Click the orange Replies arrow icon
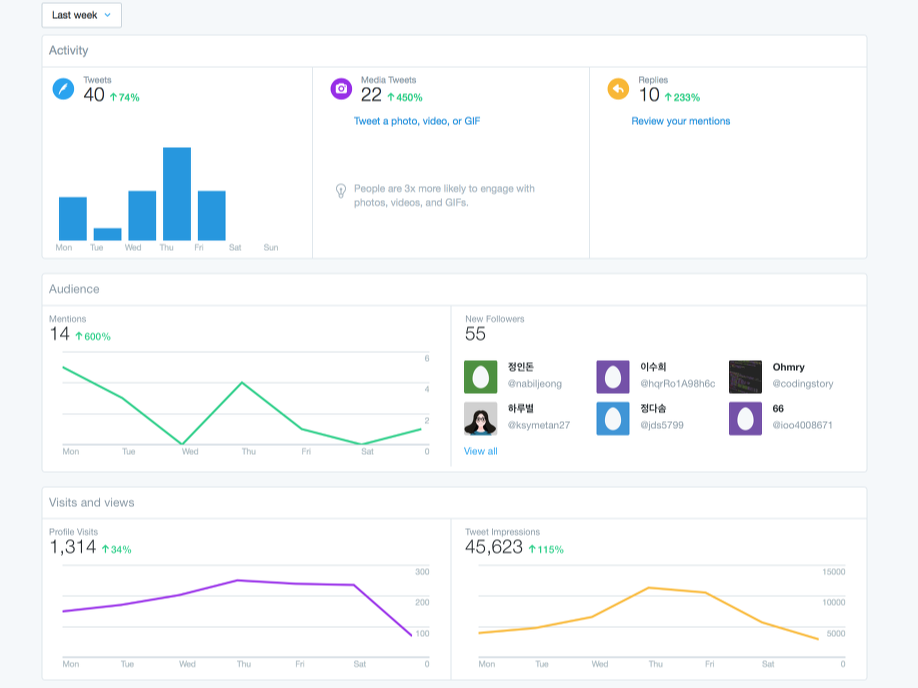Viewport: 918px width, 688px height. click(x=618, y=89)
